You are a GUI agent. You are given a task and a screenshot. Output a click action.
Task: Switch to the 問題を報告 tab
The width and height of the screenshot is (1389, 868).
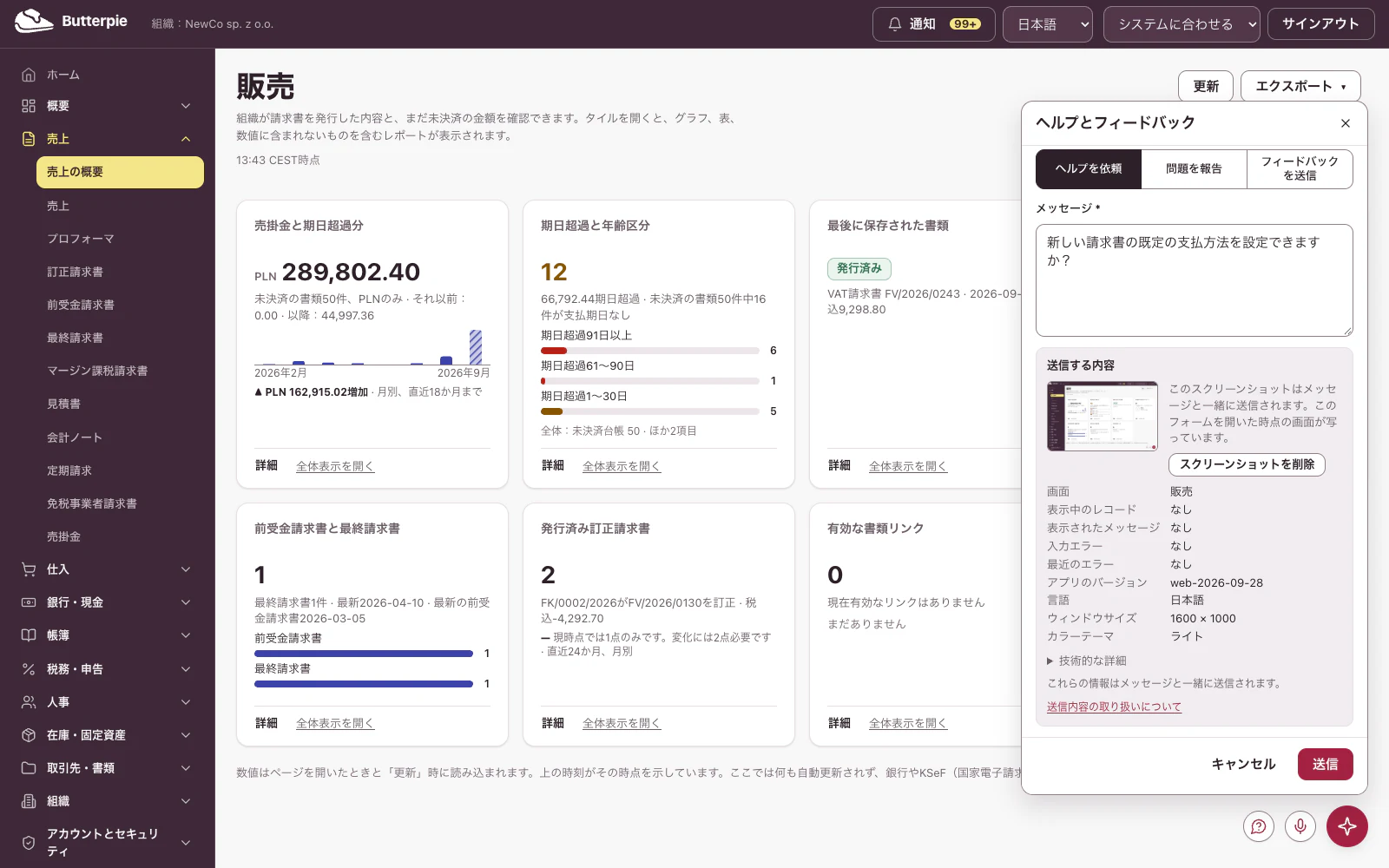coord(1195,168)
